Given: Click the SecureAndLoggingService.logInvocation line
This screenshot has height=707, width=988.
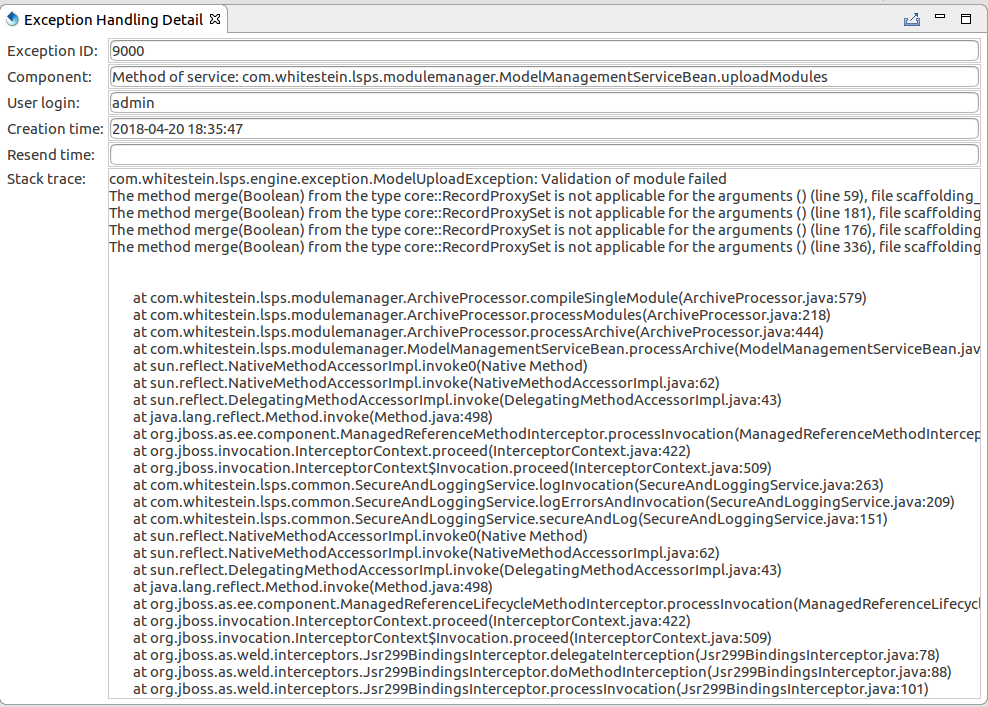Looking at the screenshot, I should click(508, 485).
